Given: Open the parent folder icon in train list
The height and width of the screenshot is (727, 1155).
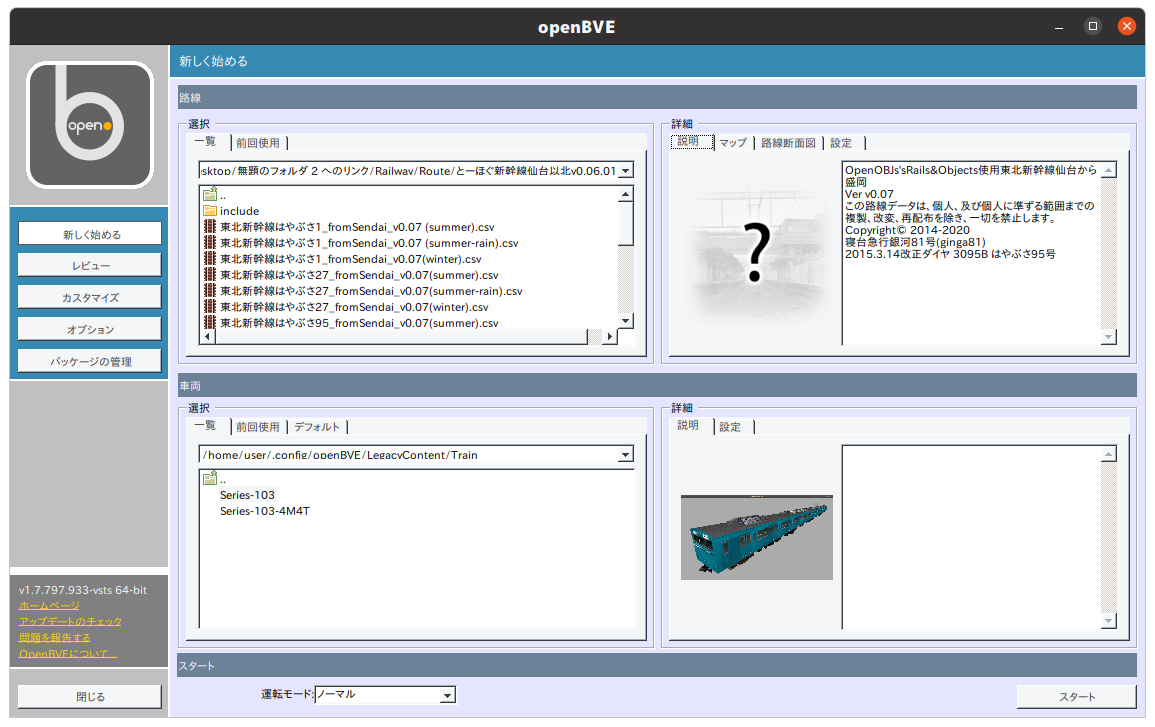Looking at the screenshot, I should (210, 479).
